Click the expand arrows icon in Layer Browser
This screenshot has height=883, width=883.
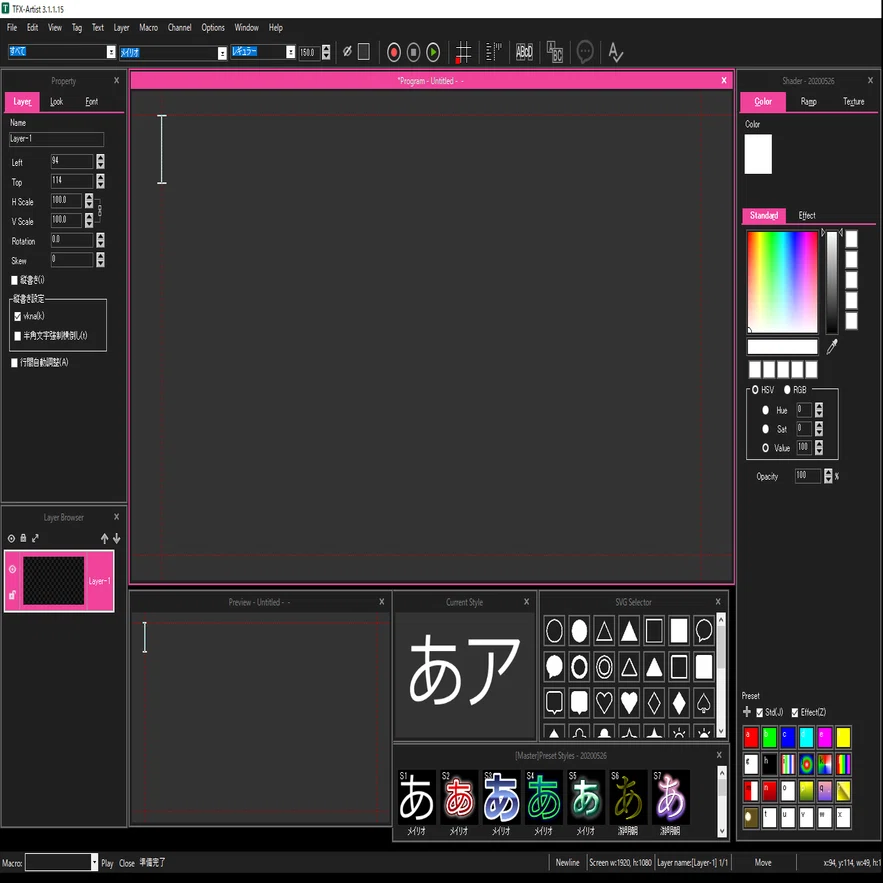[35, 538]
